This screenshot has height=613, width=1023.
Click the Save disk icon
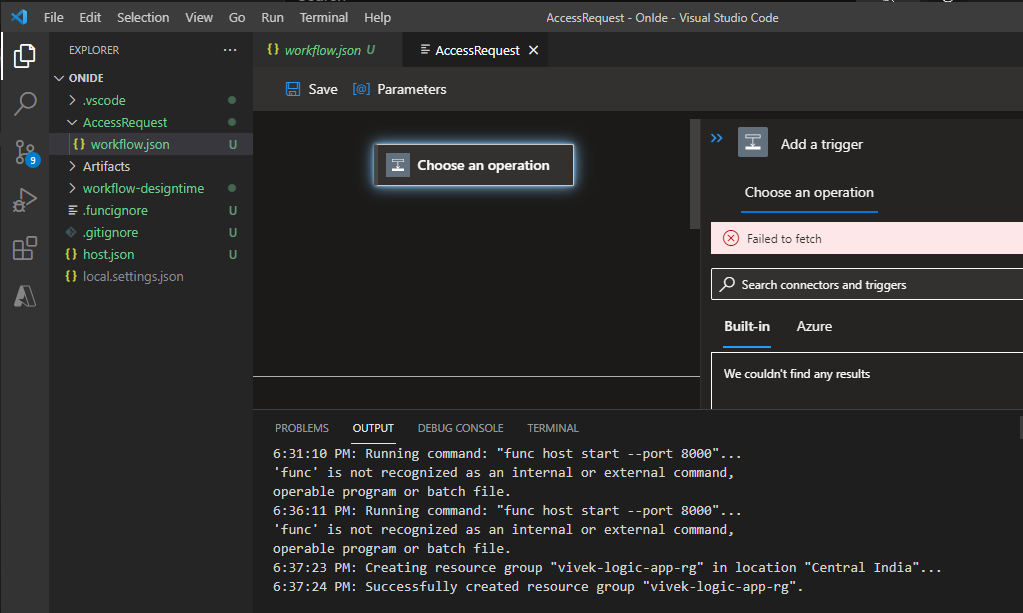(293, 89)
